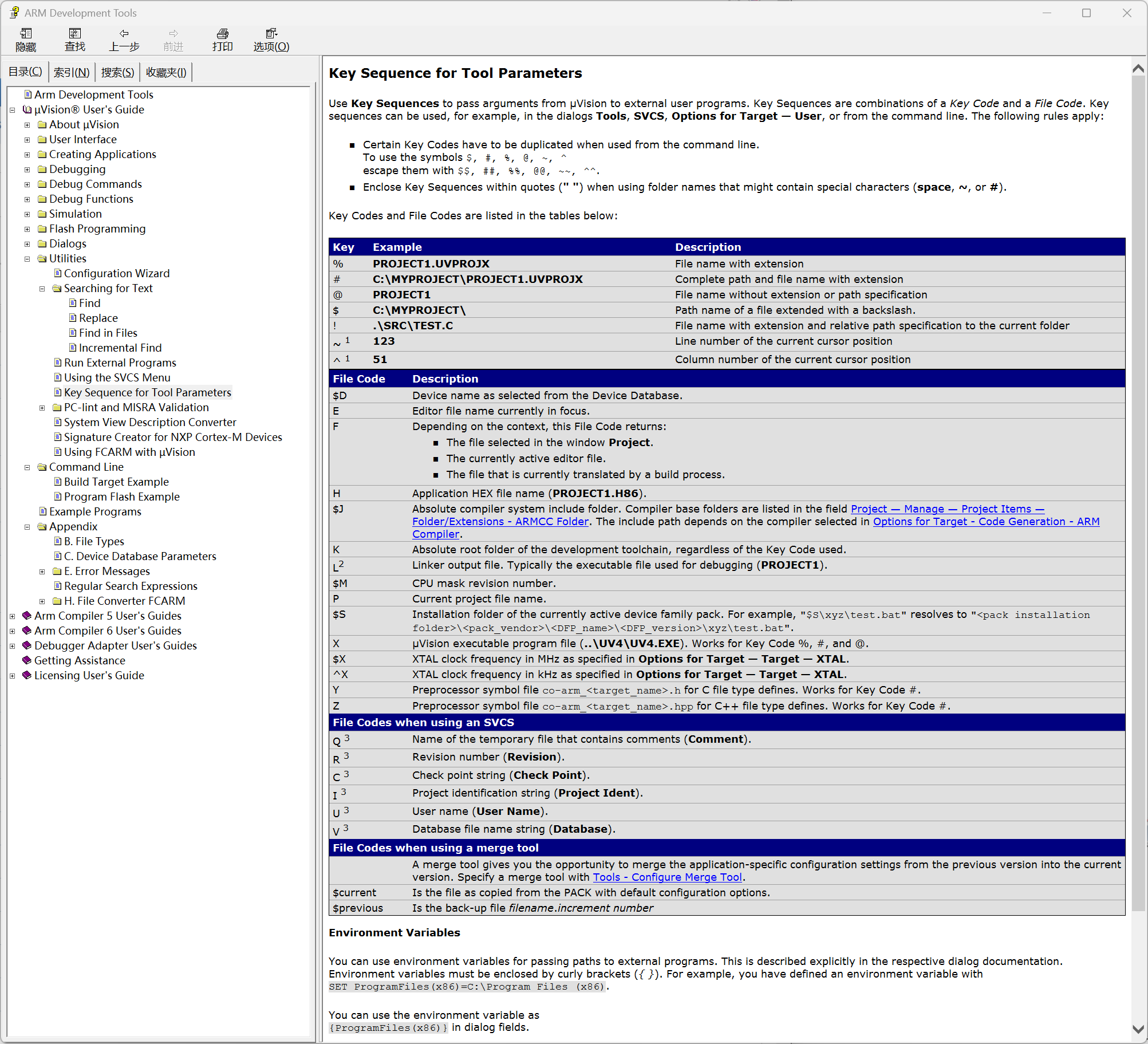Open the B. File Types topic
Screen dimensions: 1148x1044
(94, 541)
